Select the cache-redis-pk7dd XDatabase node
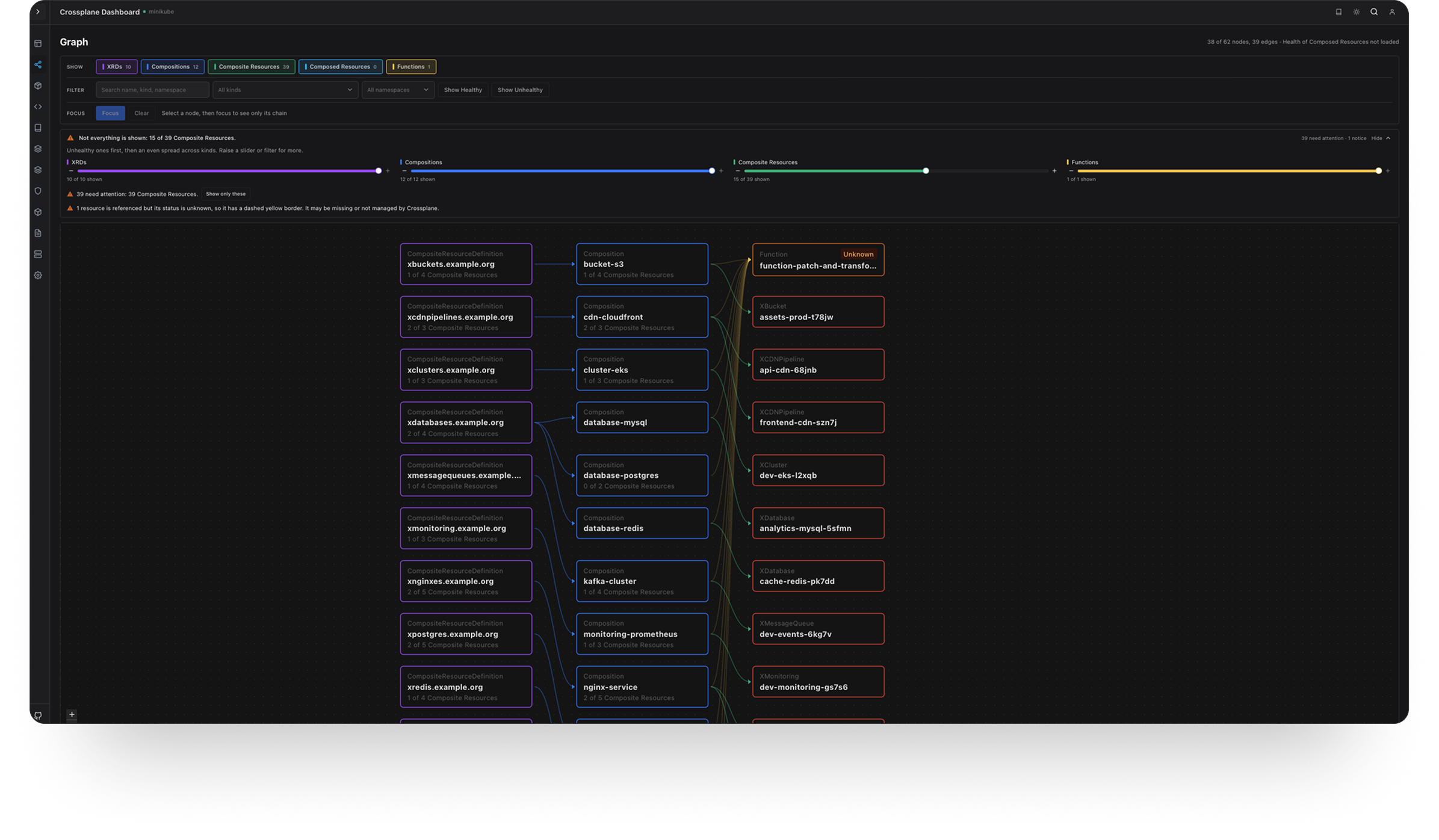 pyautogui.click(x=818, y=576)
